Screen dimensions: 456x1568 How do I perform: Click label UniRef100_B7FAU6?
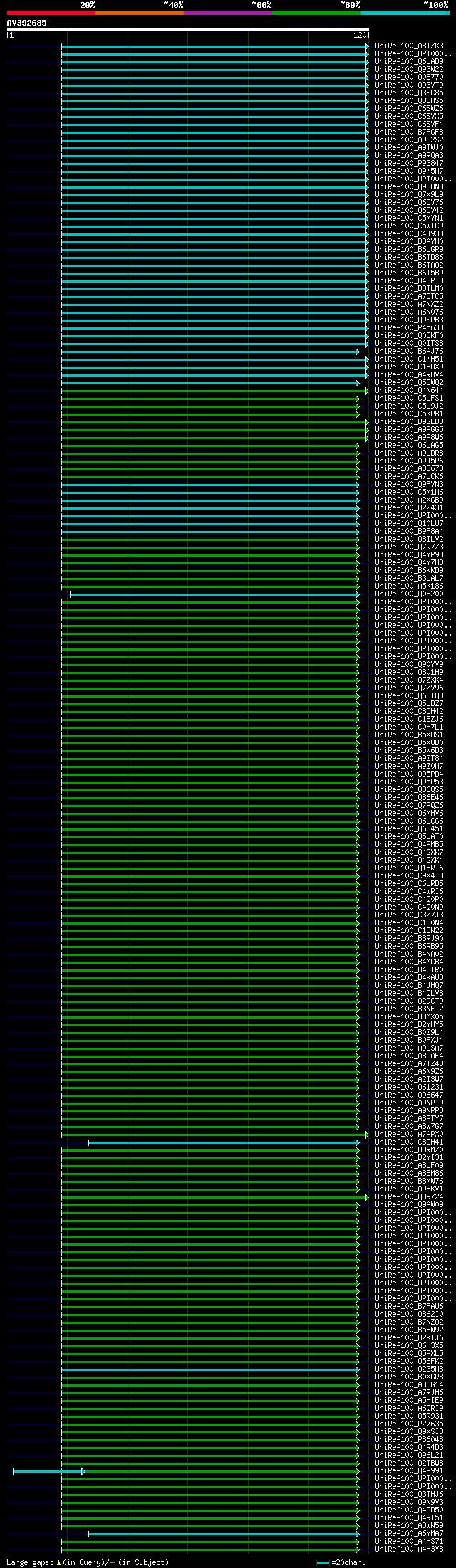click(x=409, y=1307)
